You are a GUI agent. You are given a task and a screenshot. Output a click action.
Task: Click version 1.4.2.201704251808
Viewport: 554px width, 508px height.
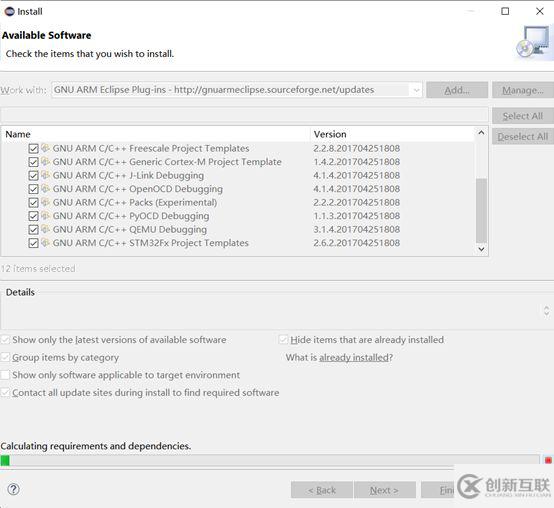(356, 162)
